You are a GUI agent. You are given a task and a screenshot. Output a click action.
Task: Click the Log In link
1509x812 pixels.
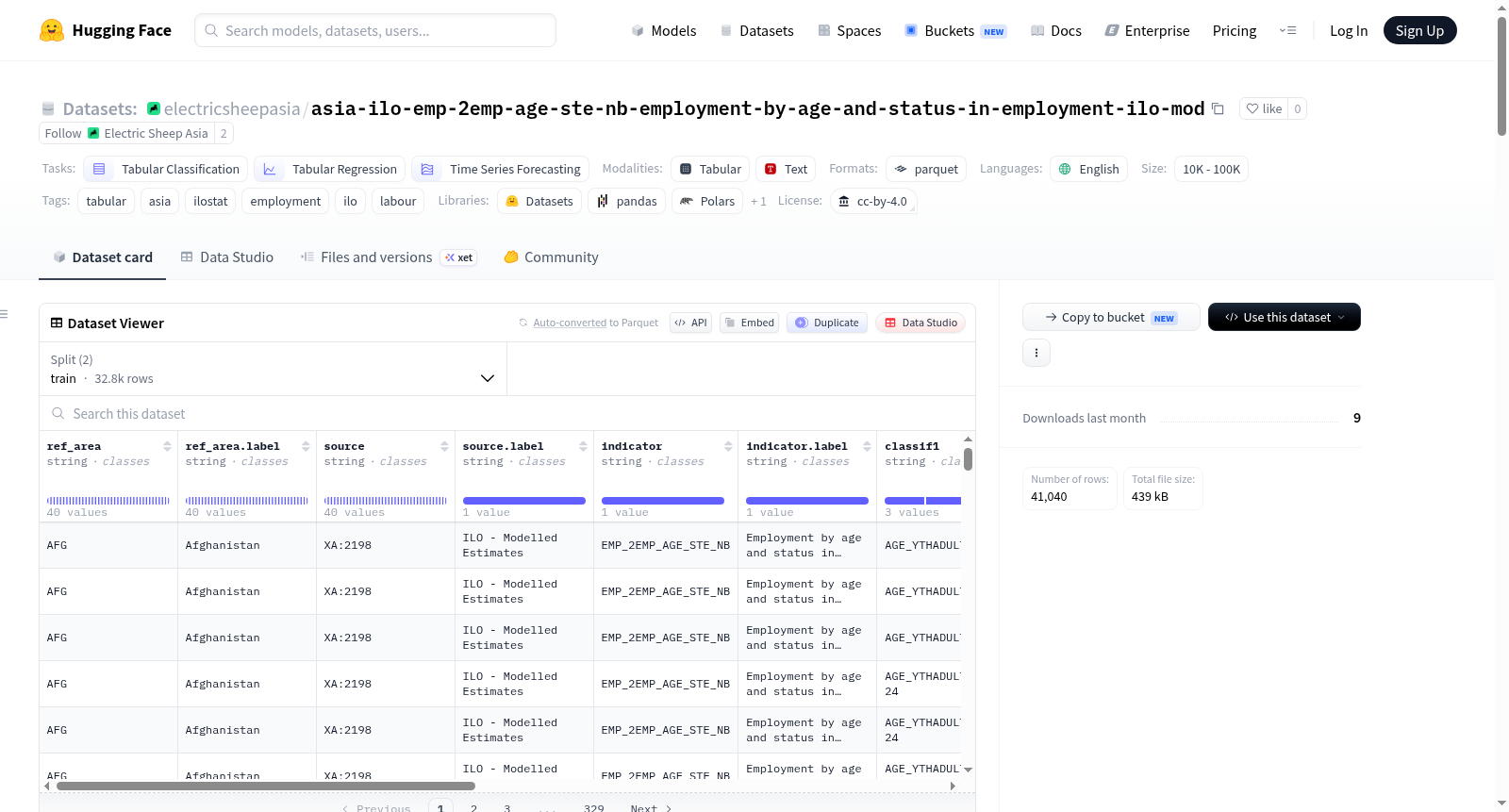(1349, 31)
